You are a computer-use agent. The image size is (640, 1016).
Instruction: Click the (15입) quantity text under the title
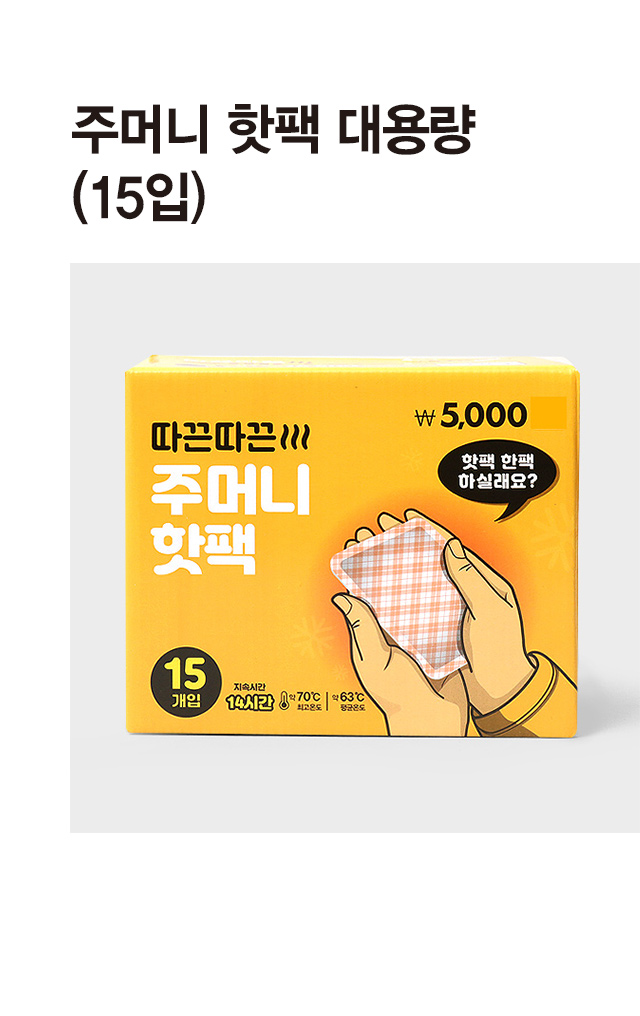[138, 198]
